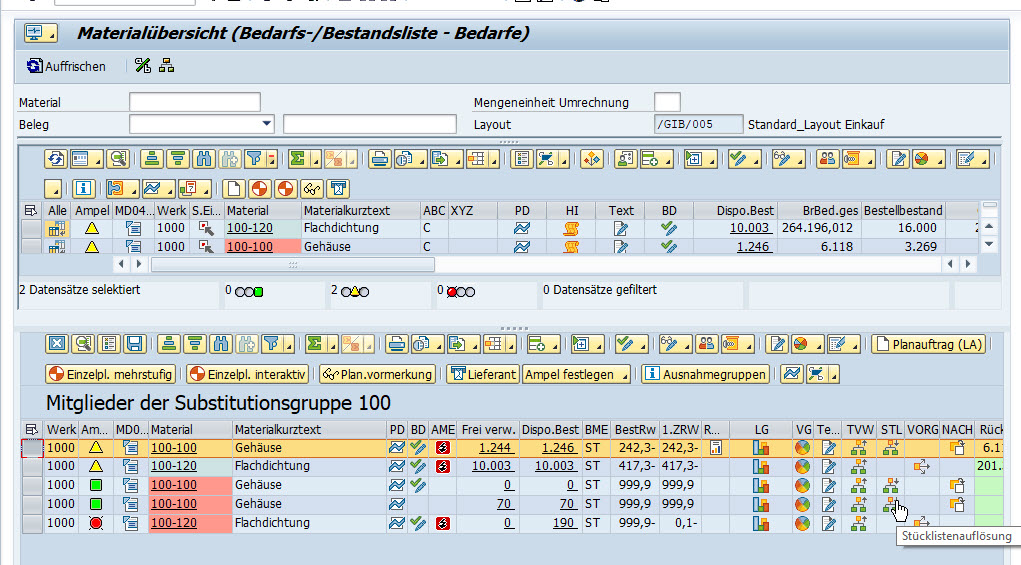
Task: Select first Gehäuse row in lower table
Action: 33,448
